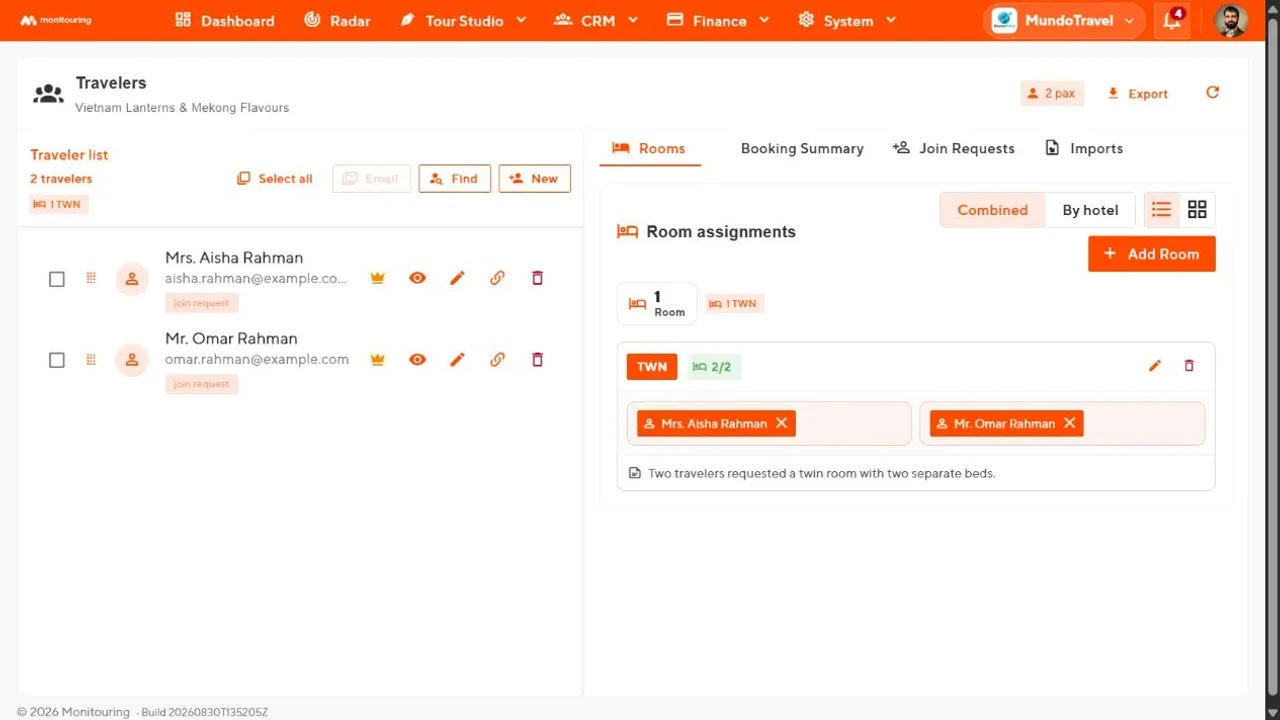Edit the TWN room with pencil icon

pyautogui.click(x=1155, y=366)
